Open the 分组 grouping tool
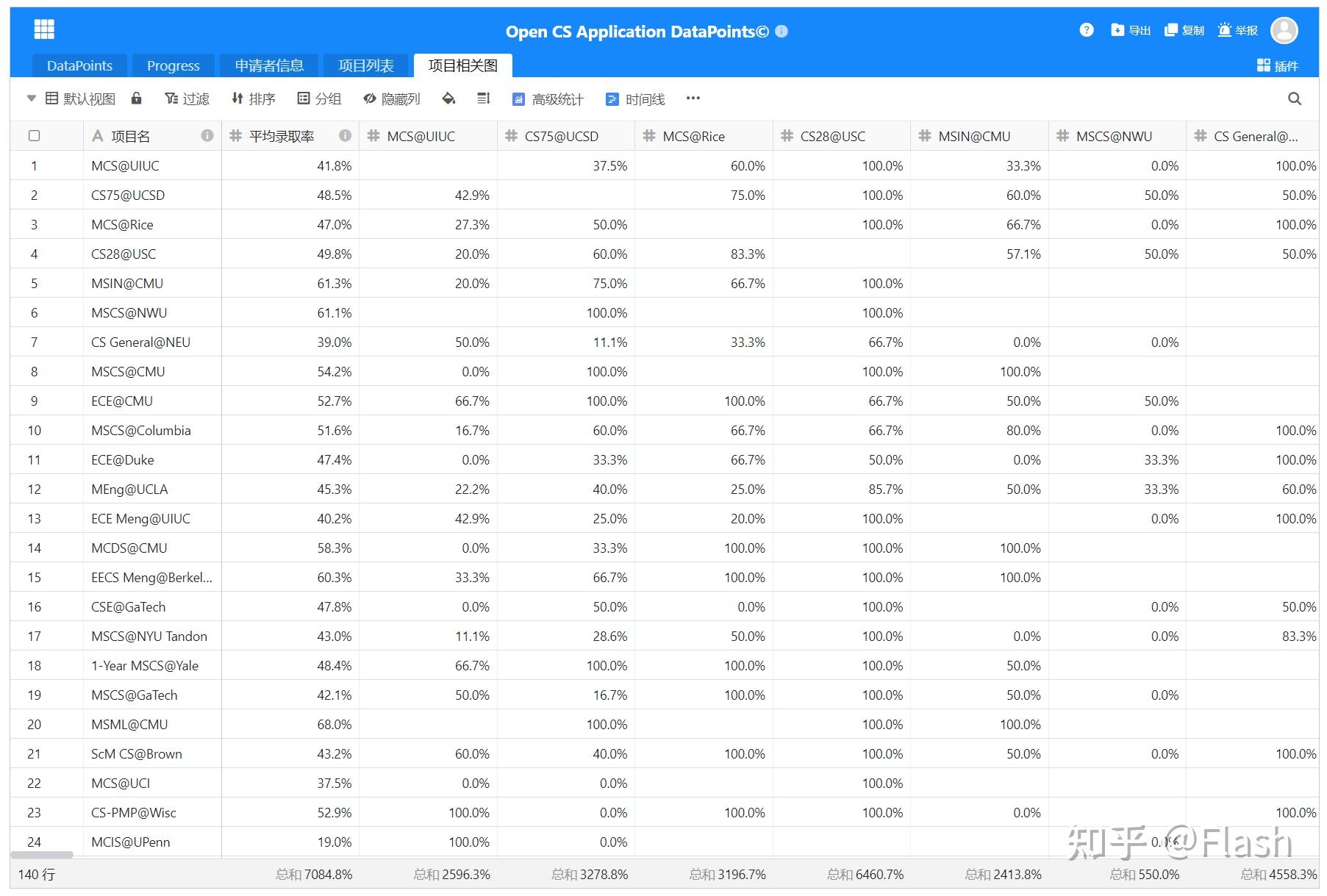The height and width of the screenshot is (896, 1327). click(321, 98)
